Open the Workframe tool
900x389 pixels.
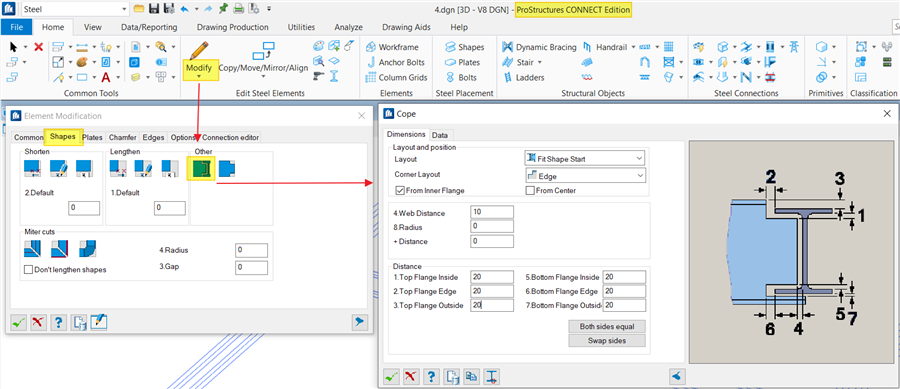point(392,47)
